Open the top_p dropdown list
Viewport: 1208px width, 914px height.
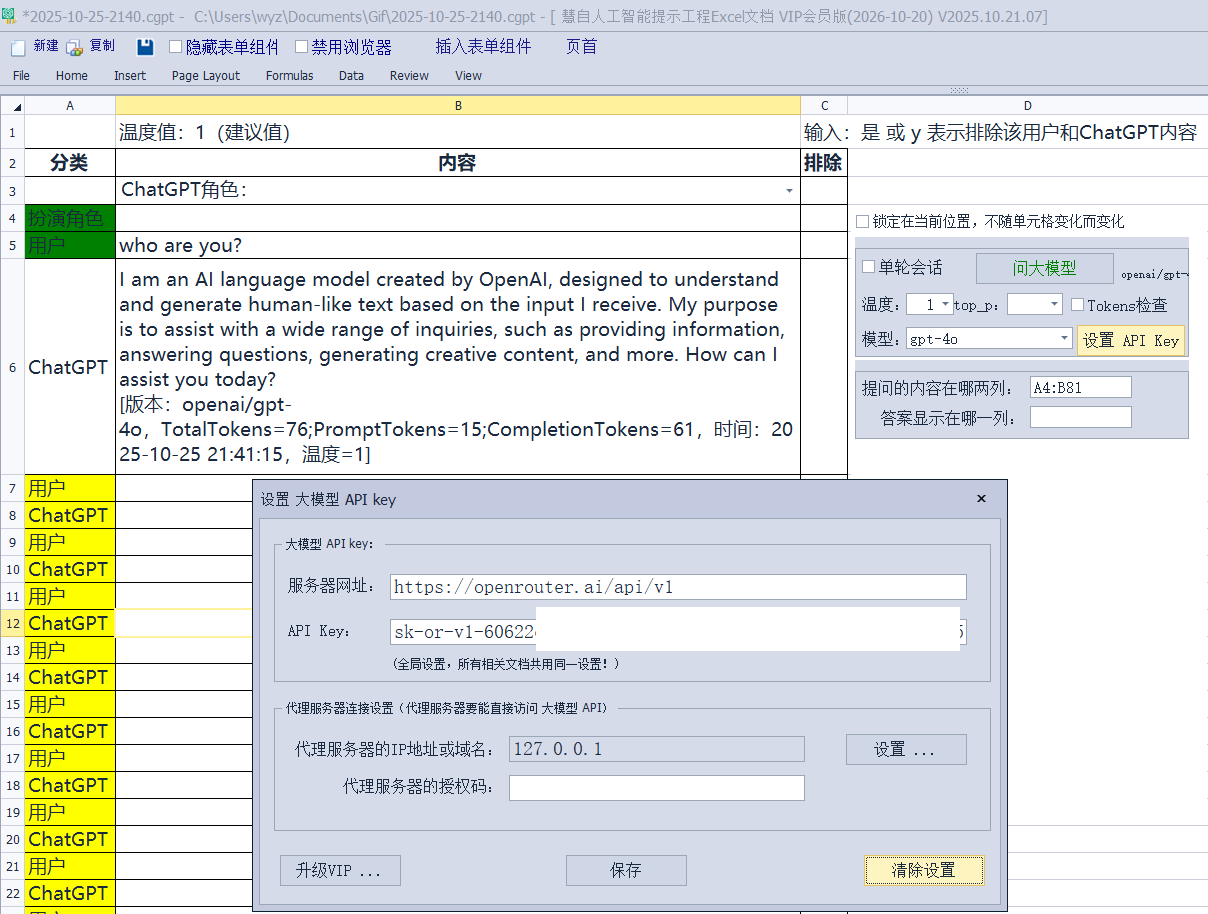pos(1053,304)
